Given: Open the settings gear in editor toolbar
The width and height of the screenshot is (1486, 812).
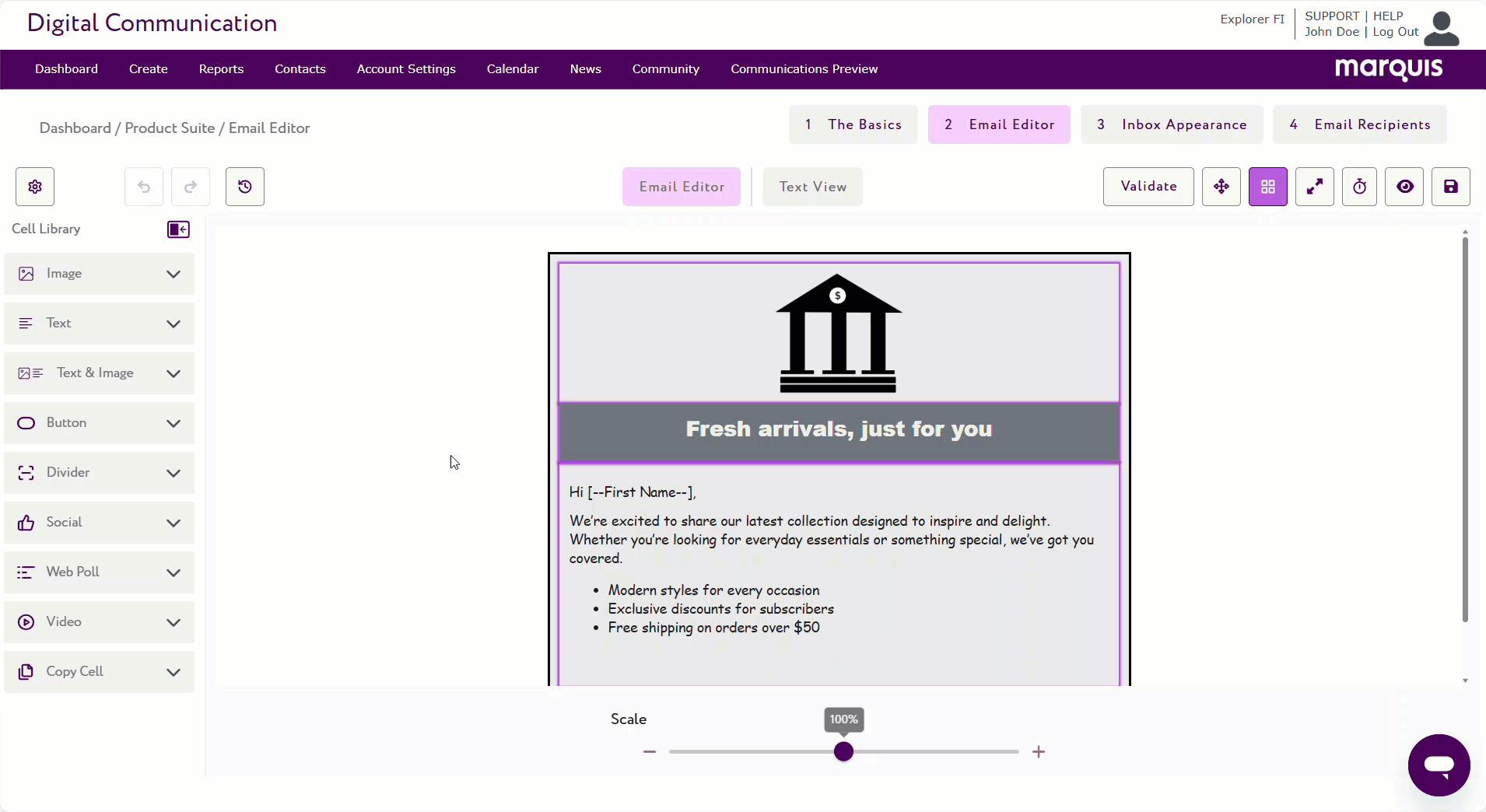Looking at the screenshot, I should tap(35, 187).
